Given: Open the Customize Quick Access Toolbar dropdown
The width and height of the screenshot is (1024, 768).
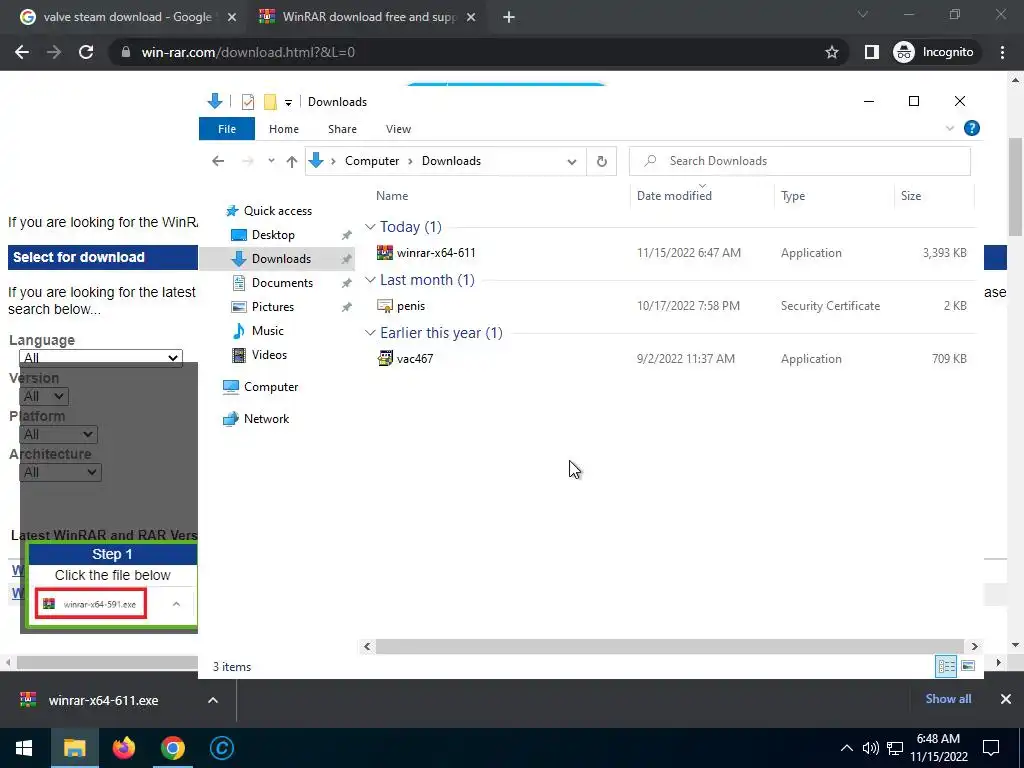Looking at the screenshot, I should pyautogui.click(x=288, y=103).
